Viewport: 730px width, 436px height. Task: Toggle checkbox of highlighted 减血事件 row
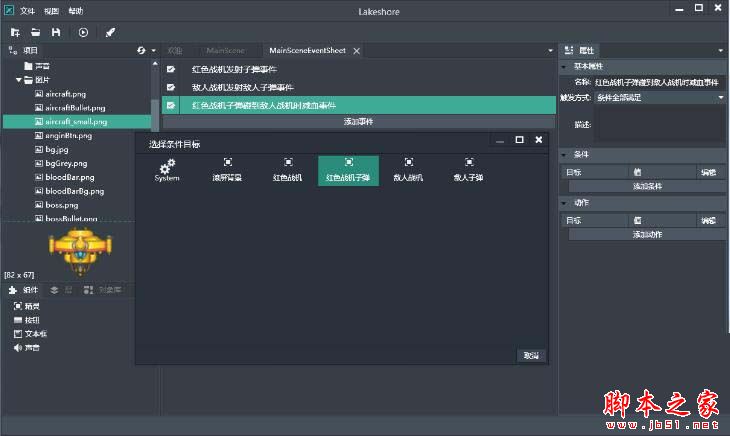point(171,105)
